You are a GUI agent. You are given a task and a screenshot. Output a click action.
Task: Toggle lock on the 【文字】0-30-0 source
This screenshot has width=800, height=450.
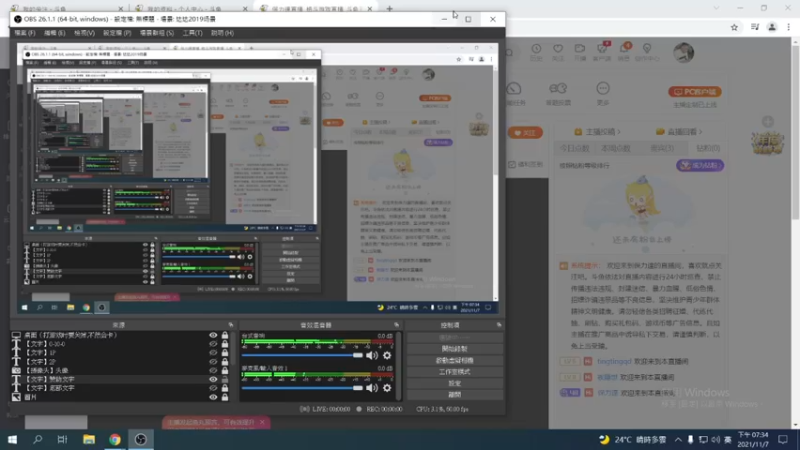click(224, 344)
